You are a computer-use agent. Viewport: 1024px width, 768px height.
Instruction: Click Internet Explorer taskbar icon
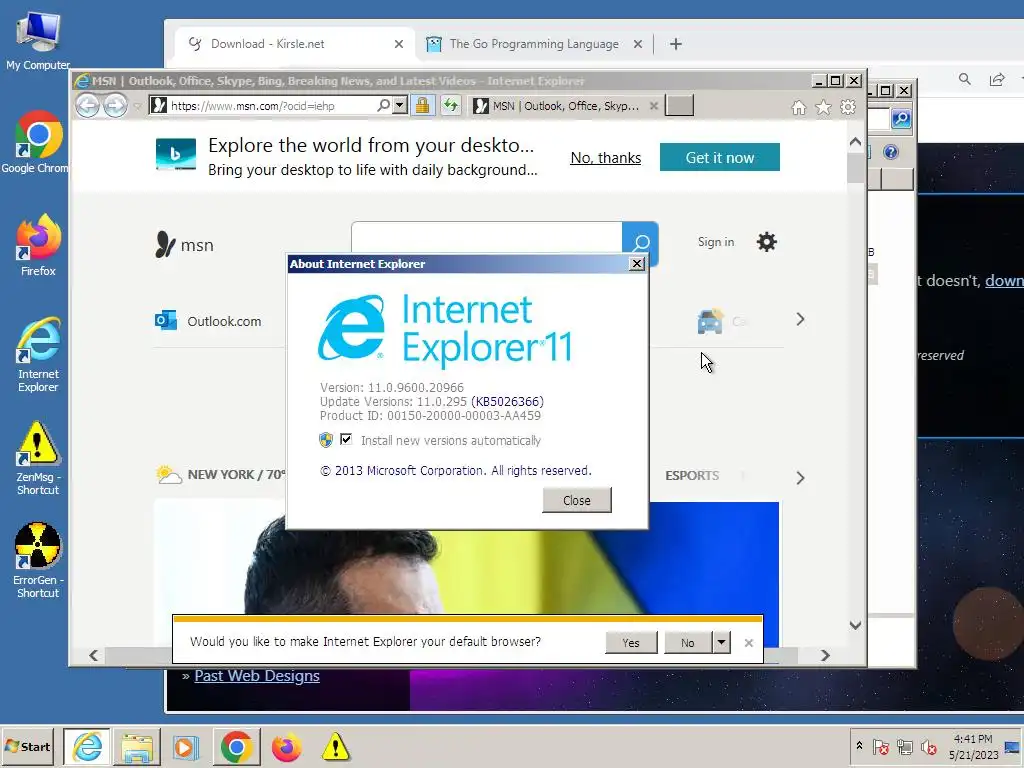coord(87,746)
